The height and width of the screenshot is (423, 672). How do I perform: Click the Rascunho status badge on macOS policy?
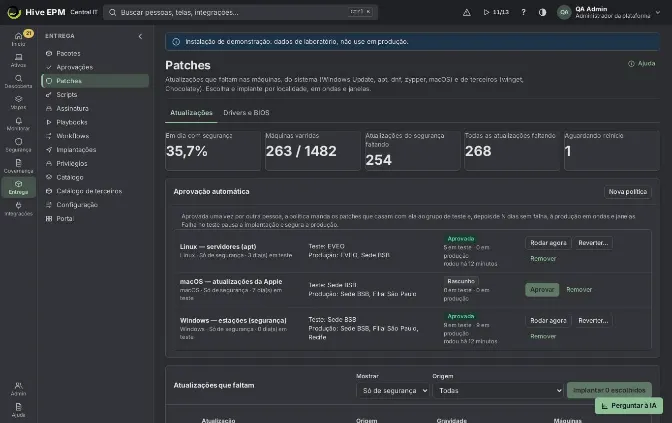coord(461,282)
